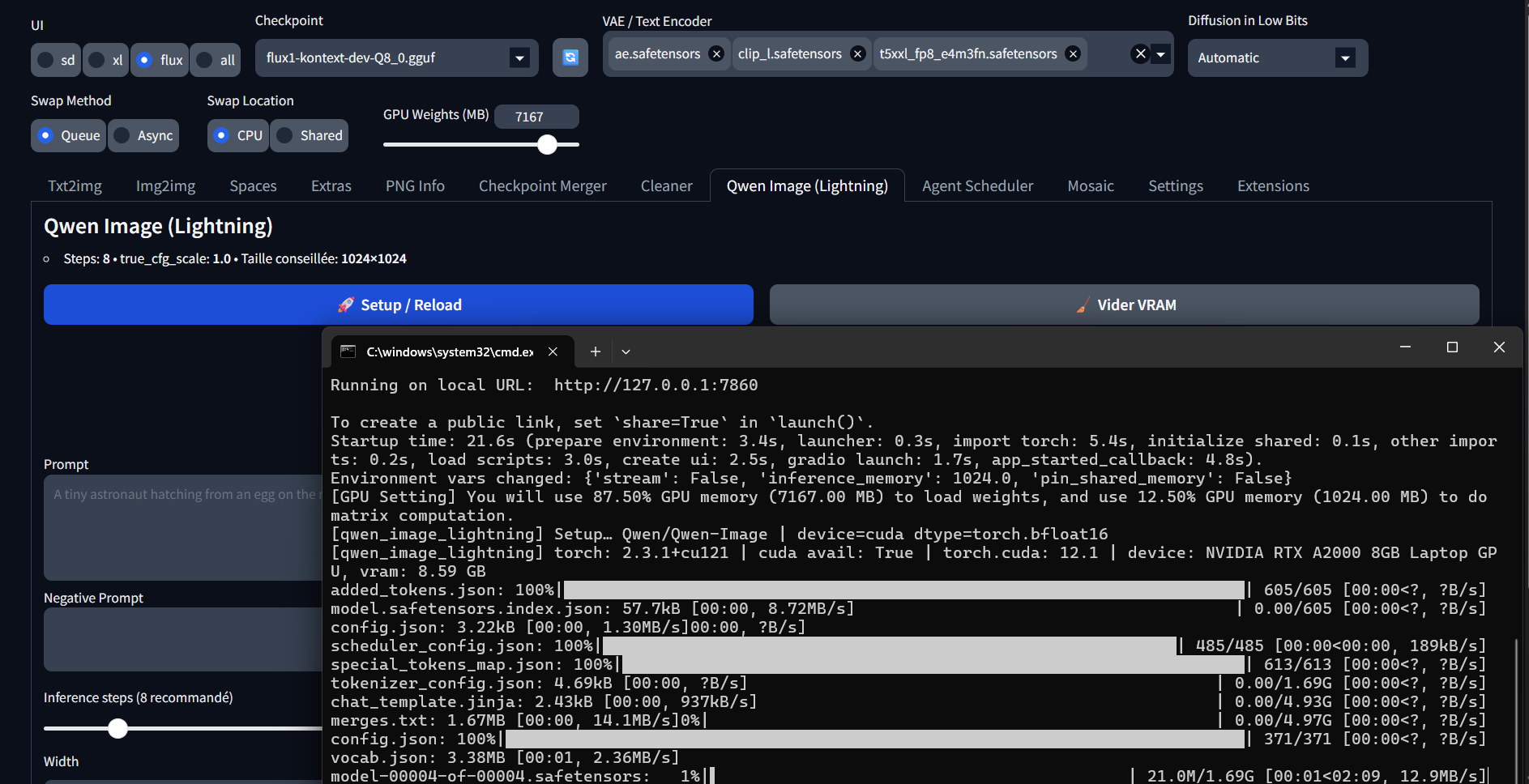Click the GPU Weights (MB) value field
The width and height of the screenshot is (1529, 784).
(536, 117)
